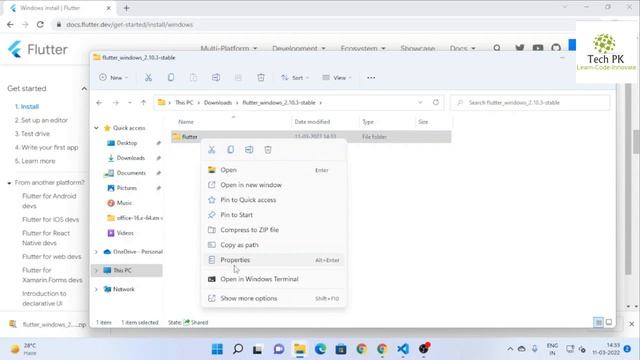Image resolution: width=640 pixels, height=360 pixels.
Task: Select Desktop in Quick access
Action: [x=127, y=143]
